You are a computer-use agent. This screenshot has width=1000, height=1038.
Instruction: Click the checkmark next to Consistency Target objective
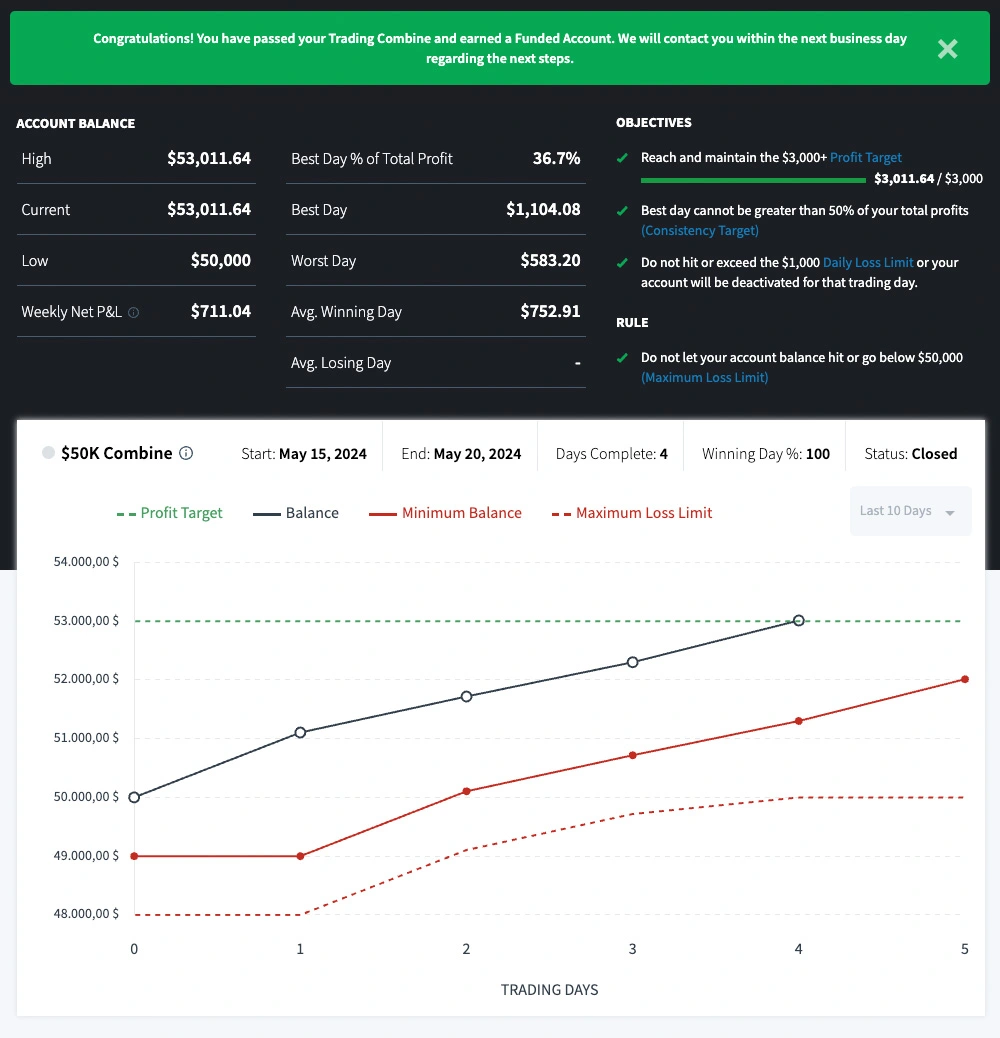tap(623, 211)
